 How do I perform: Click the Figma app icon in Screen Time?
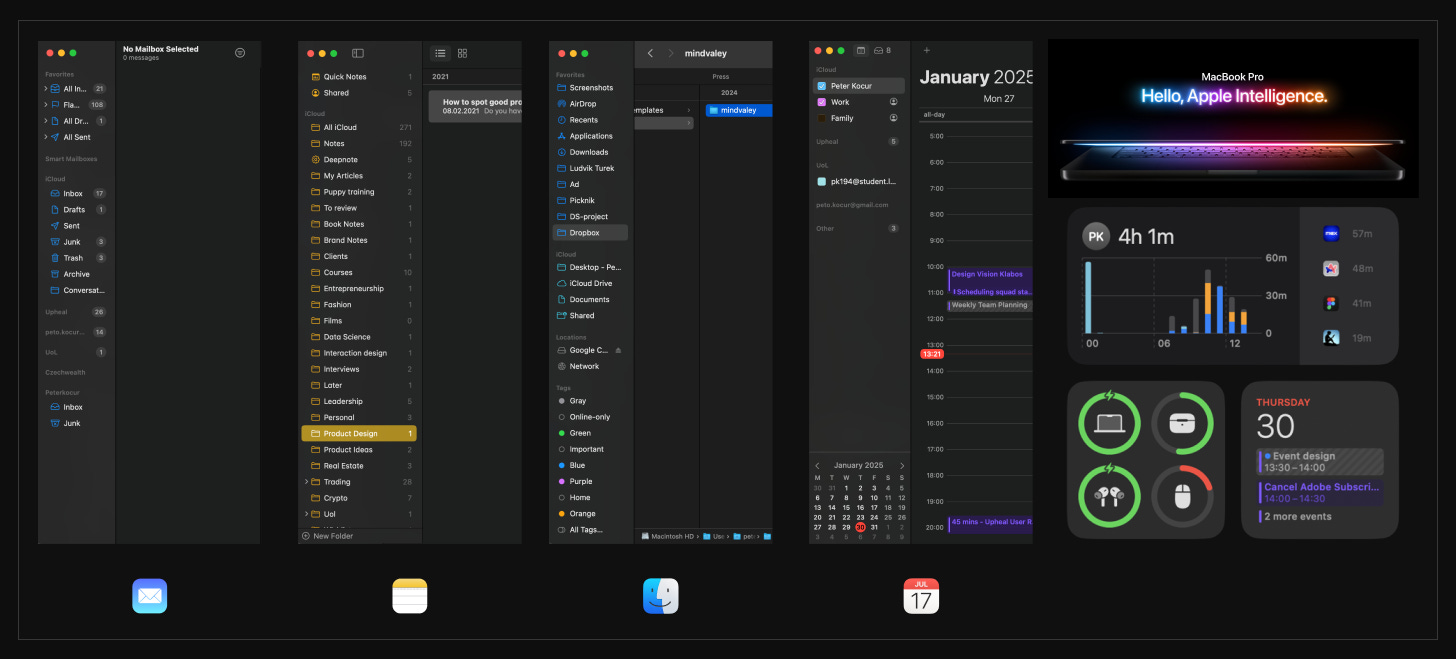(1331, 303)
